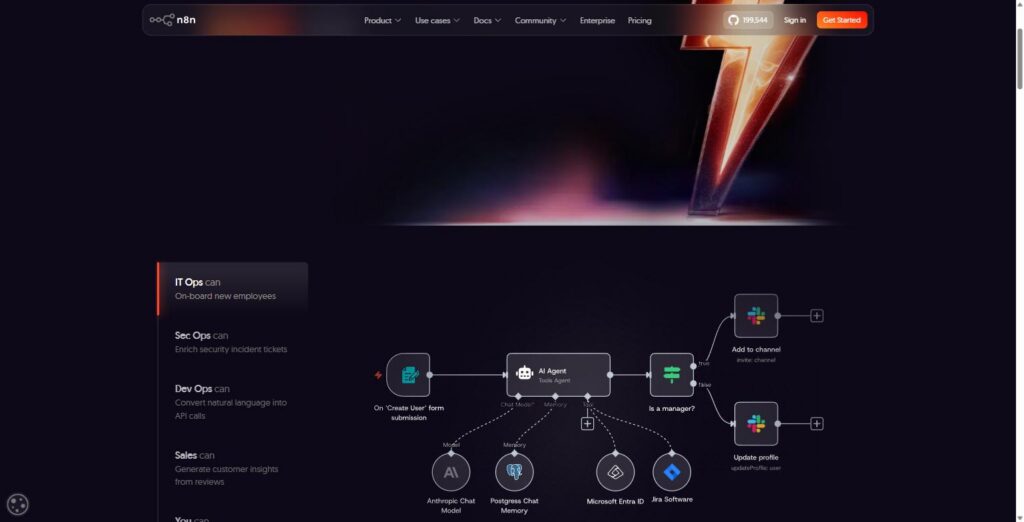Open the Enterprise nav item

(x=597, y=20)
